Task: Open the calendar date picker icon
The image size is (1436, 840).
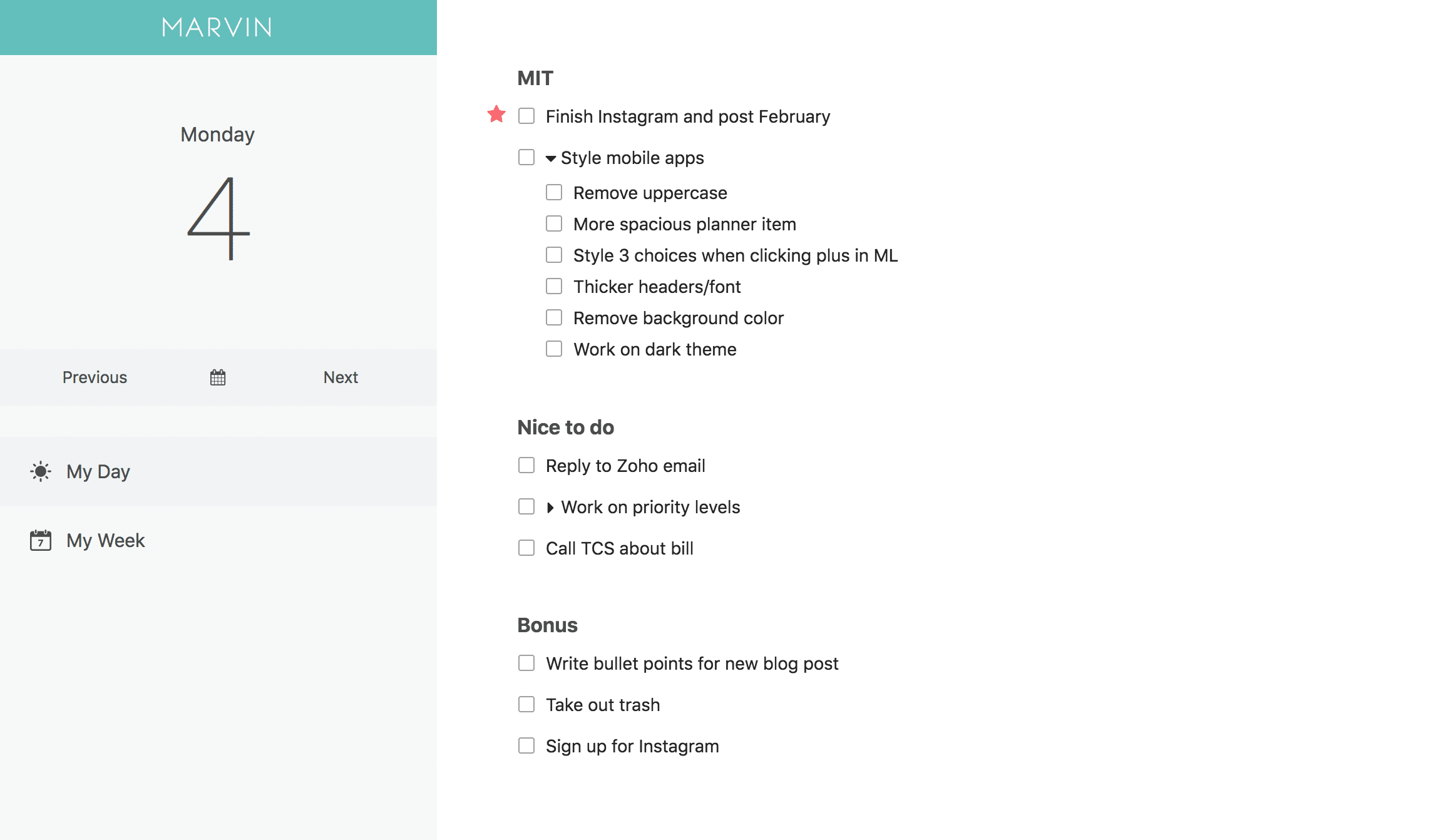Action: tap(218, 377)
